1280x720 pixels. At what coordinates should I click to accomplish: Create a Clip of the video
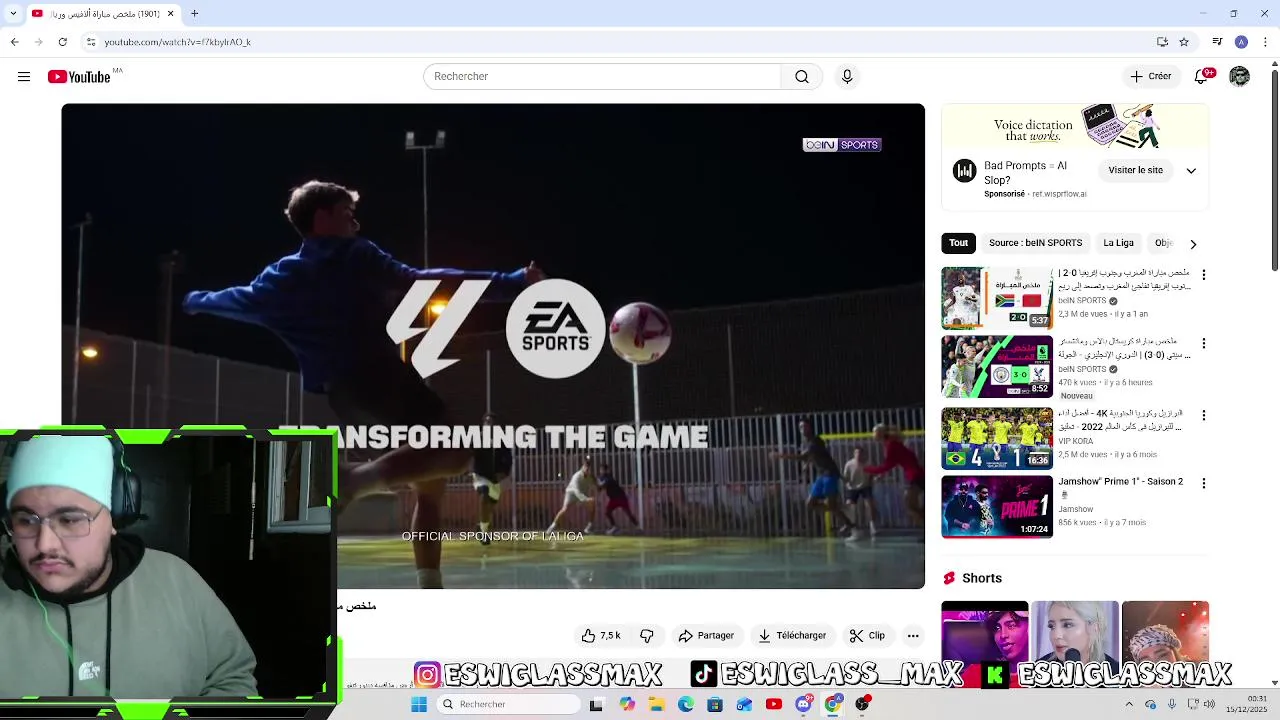[867, 636]
